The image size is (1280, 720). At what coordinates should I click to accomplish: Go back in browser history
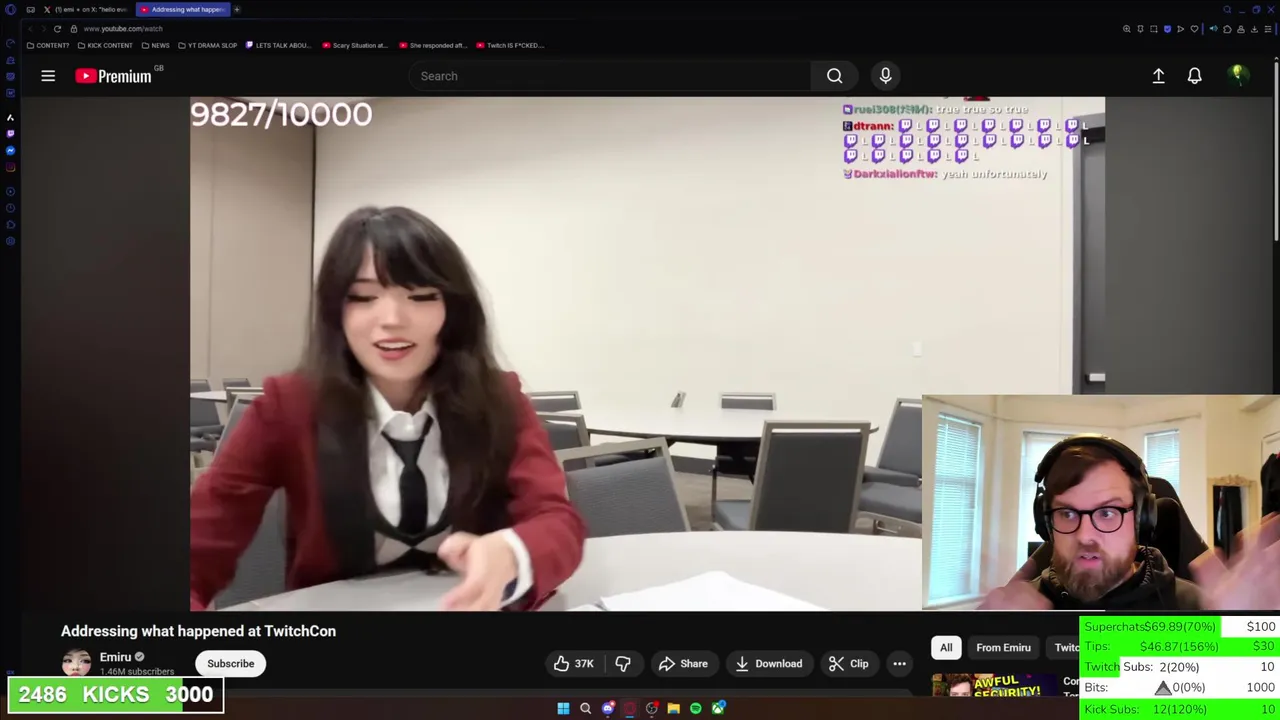tap(30, 29)
